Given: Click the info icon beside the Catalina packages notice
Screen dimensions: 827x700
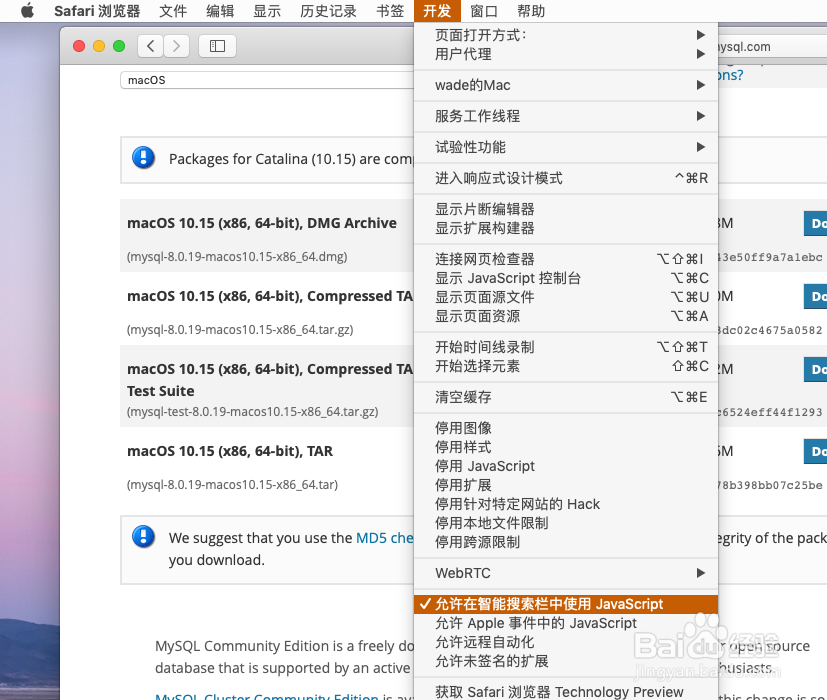Looking at the screenshot, I should point(143,157).
